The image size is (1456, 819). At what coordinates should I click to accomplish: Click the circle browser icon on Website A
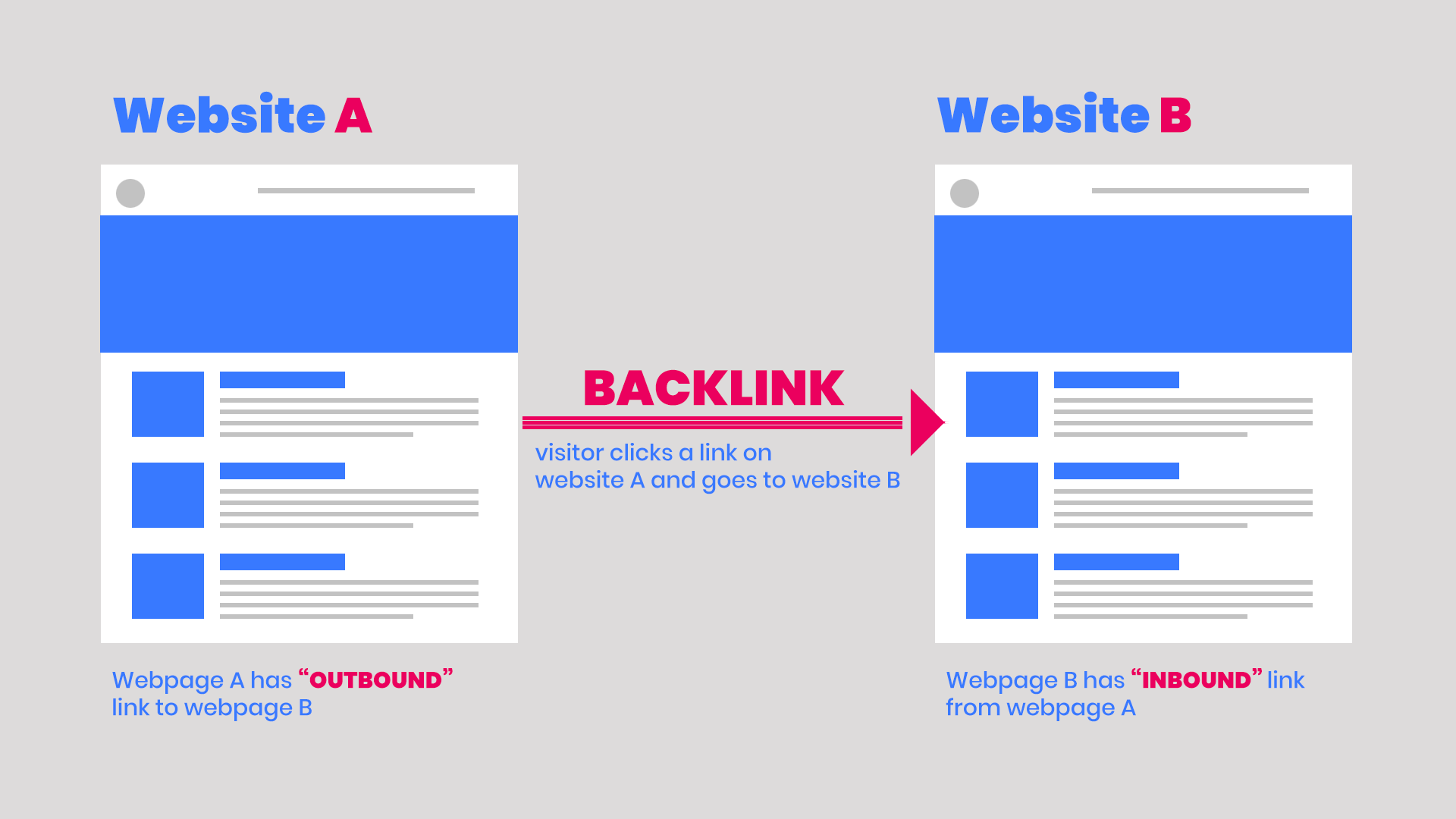(131, 191)
